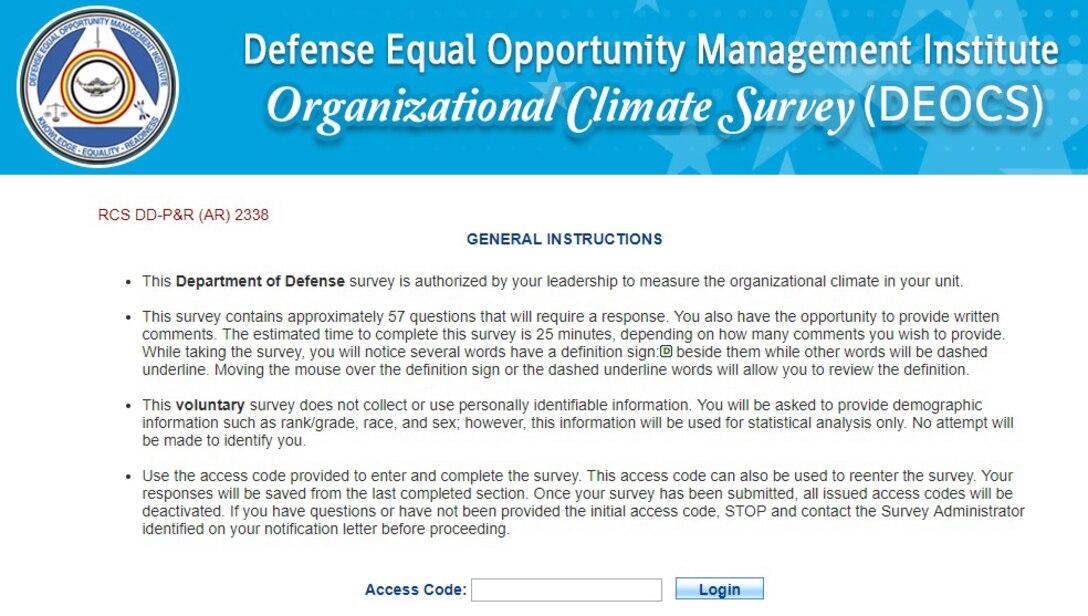Click the bold "Department of Defense" text
Viewport: 1088px width, 616px height.
[x=260, y=281]
